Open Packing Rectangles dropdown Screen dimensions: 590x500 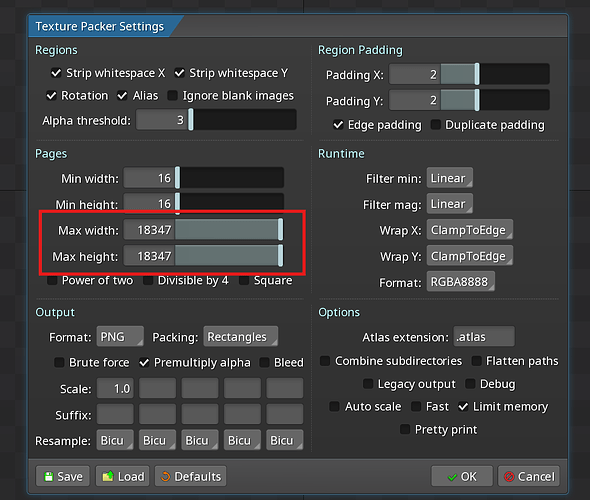click(241, 336)
